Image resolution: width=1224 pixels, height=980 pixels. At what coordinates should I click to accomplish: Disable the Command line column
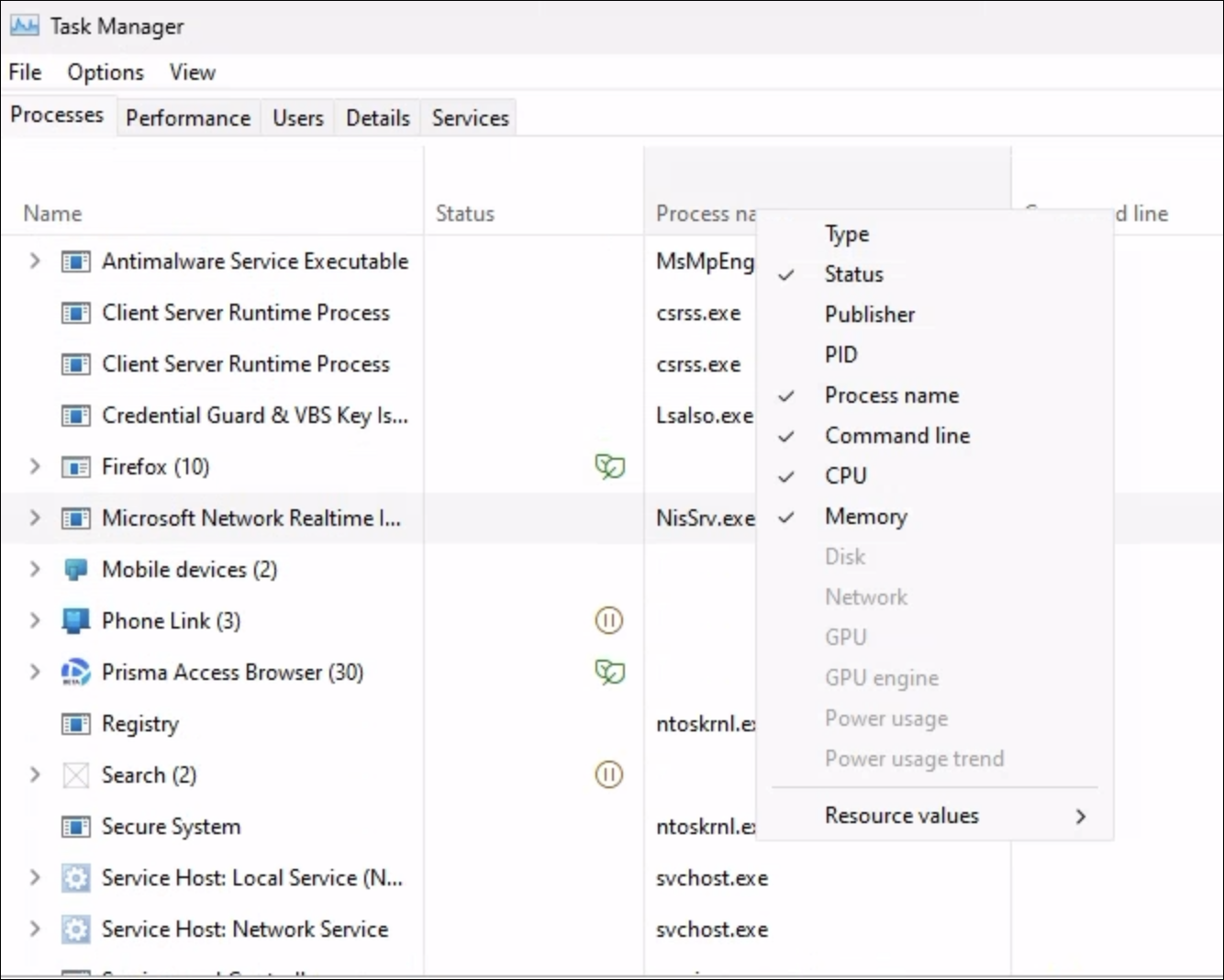pyautogui.click(x=896, y=436)
